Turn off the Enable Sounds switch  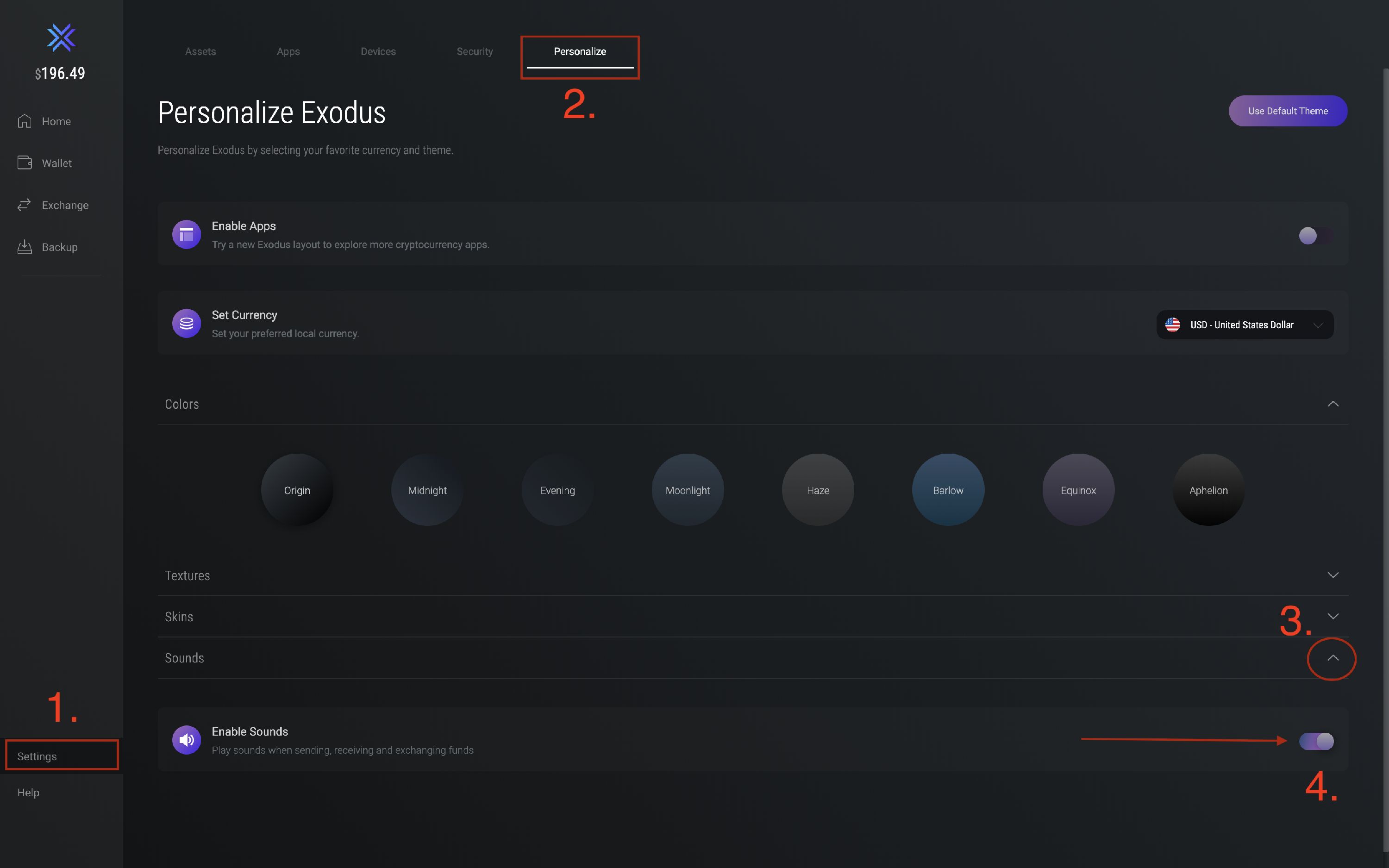click(x=1316, y=741)
